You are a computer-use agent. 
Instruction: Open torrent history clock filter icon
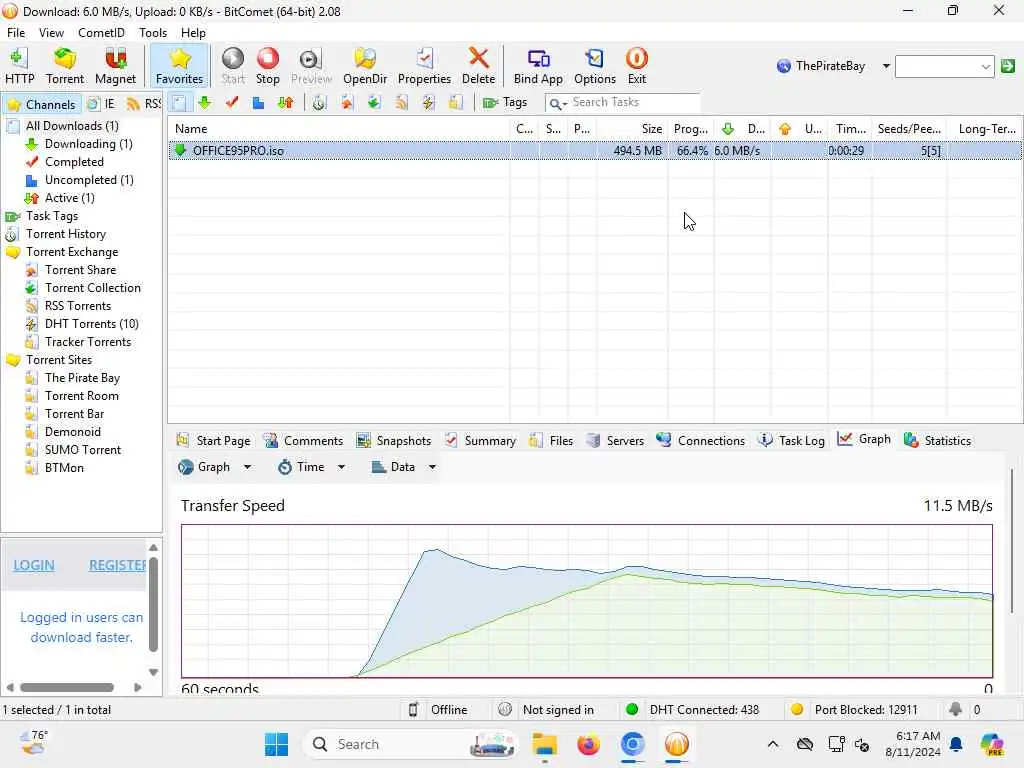tap(319, 103)
